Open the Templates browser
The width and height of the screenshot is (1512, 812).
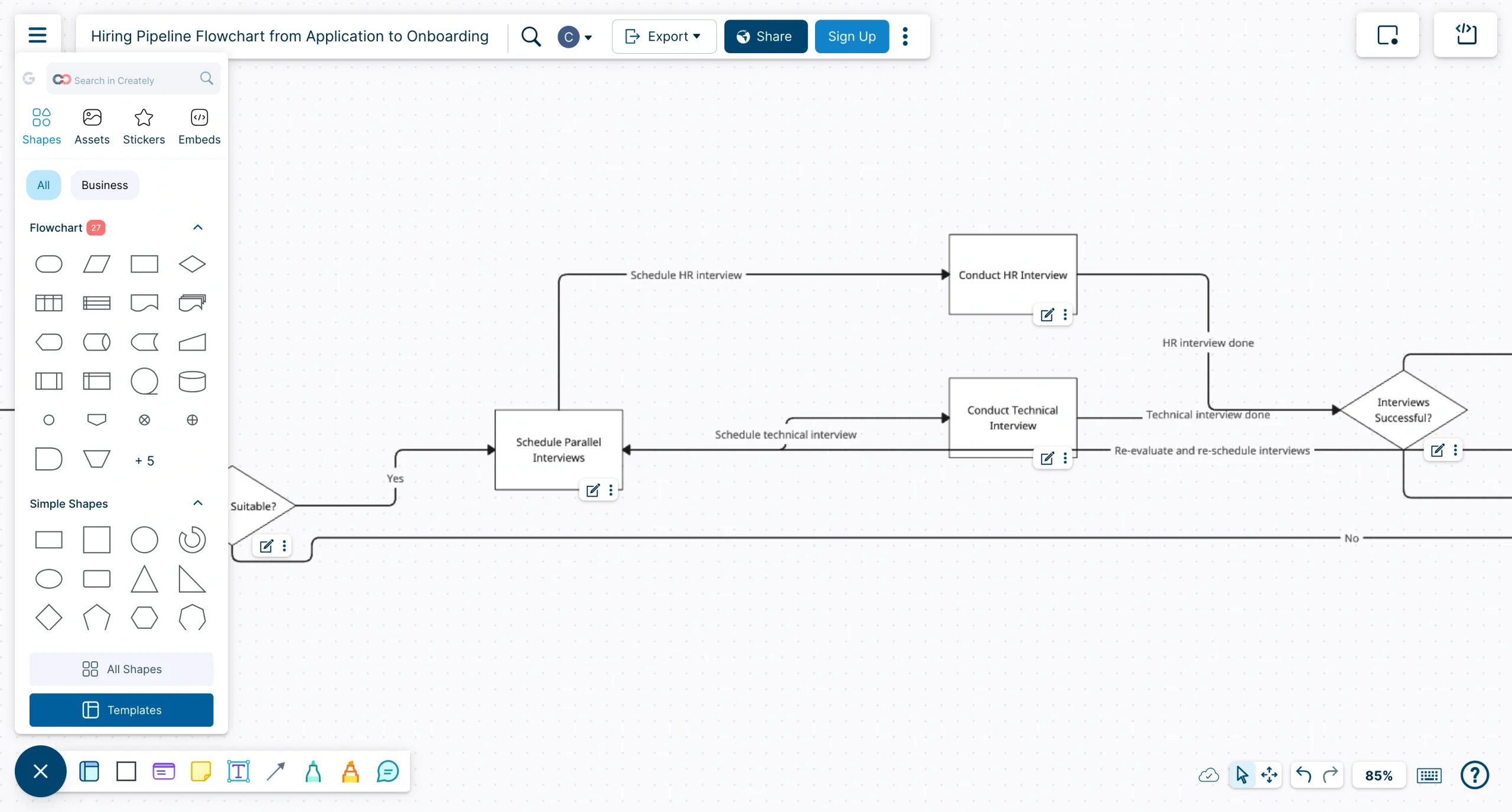click(121, 709)
